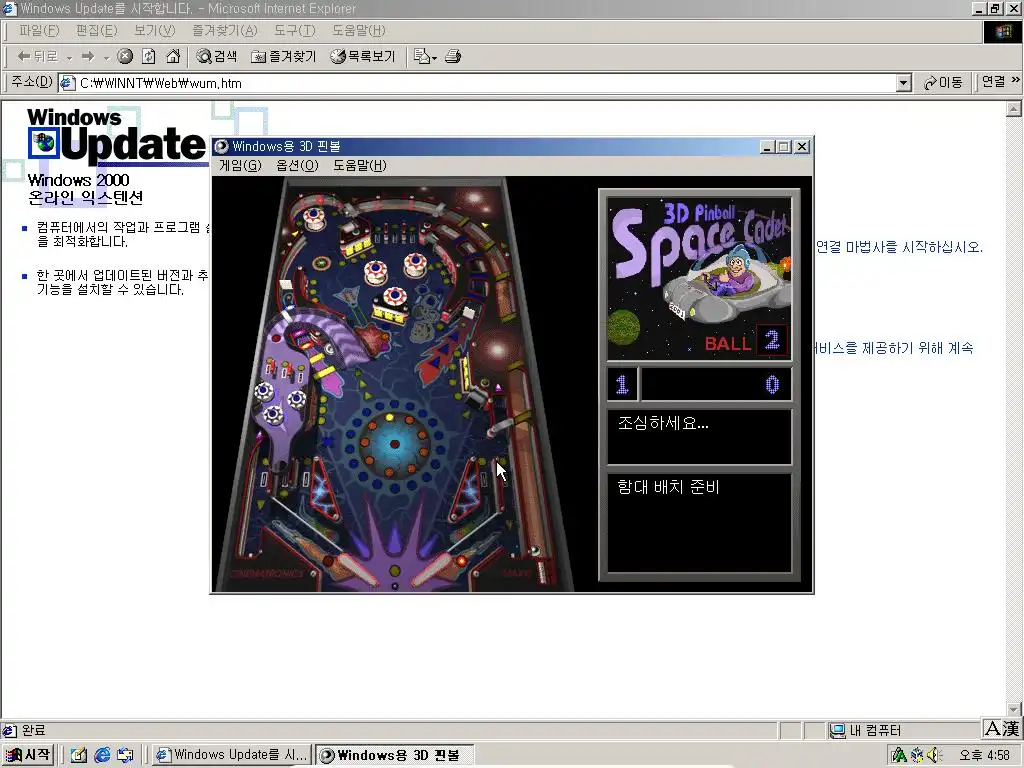This screenshot has height=768, width=1024.
Task: Stop page loading with the stop icon
Action: click(x=125, y=57)
